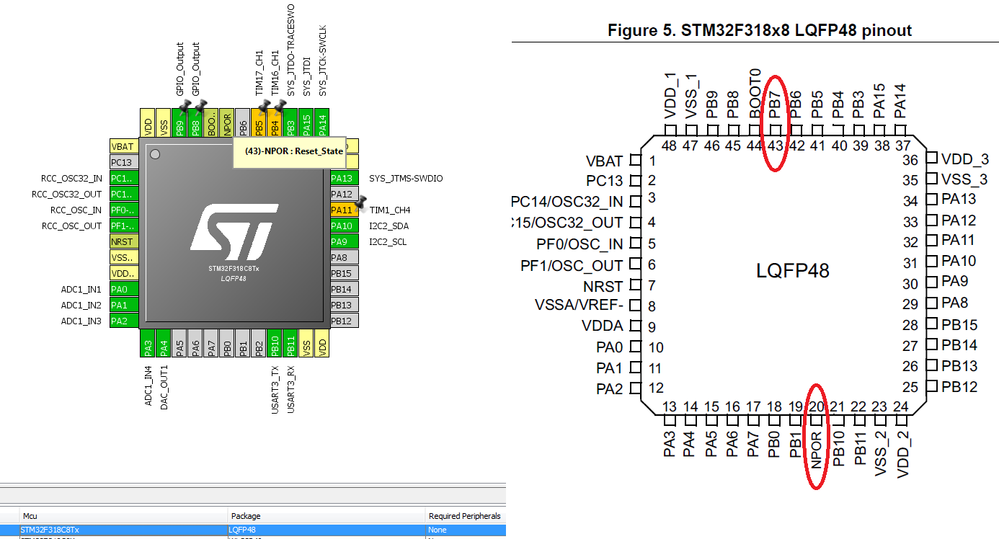The image size is (999, 539).
Task: Select the gray PA7 pin
Action: (212, 343)
